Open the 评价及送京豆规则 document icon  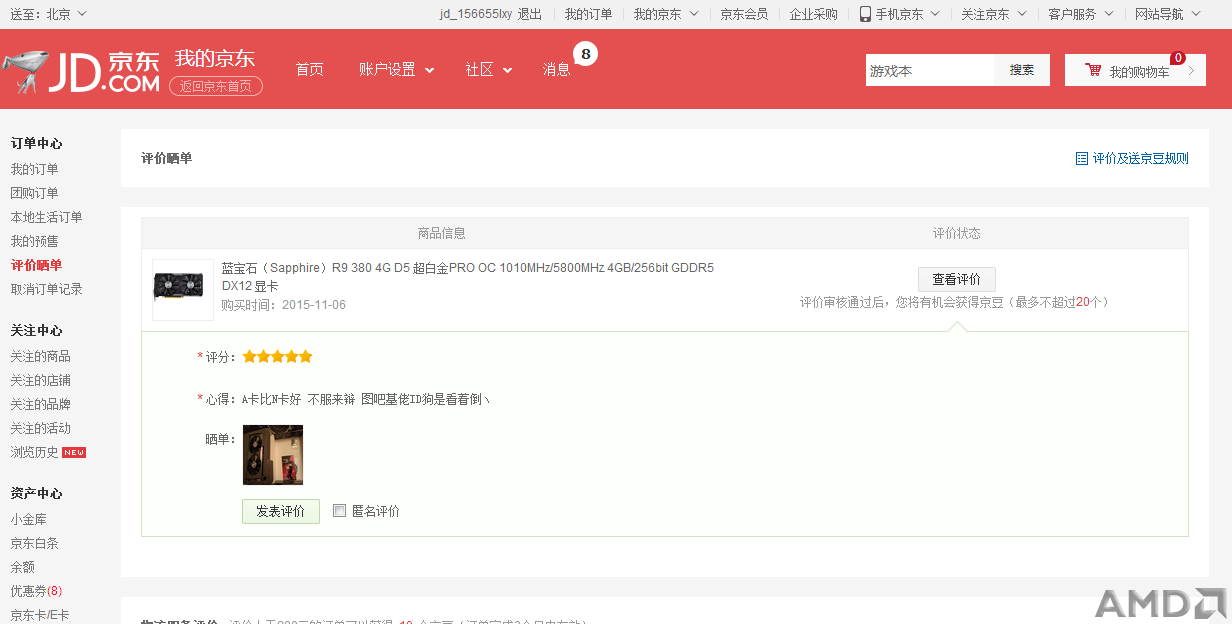[1081, 158]
